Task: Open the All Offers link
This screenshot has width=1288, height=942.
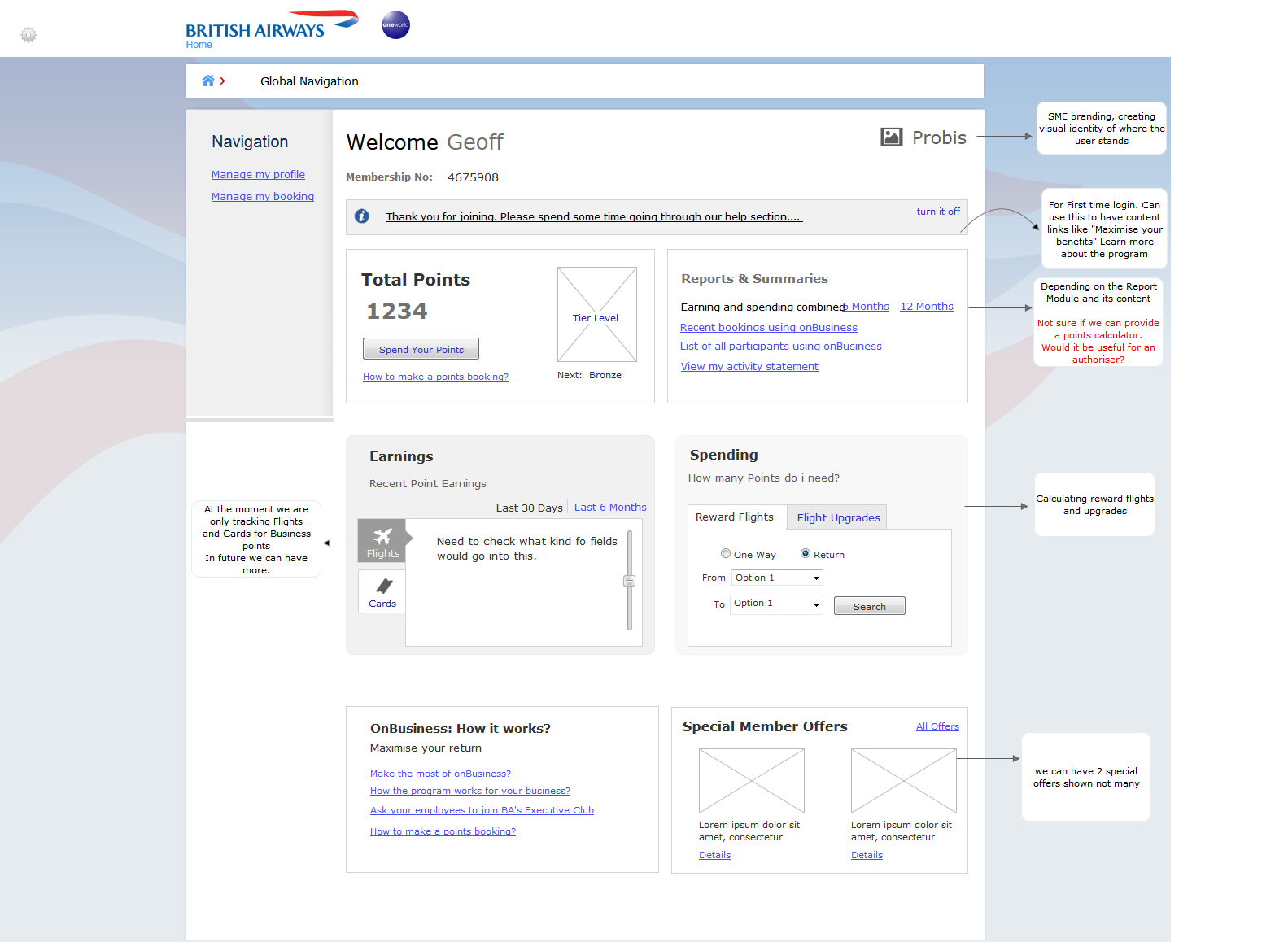Action: (937, 726)
